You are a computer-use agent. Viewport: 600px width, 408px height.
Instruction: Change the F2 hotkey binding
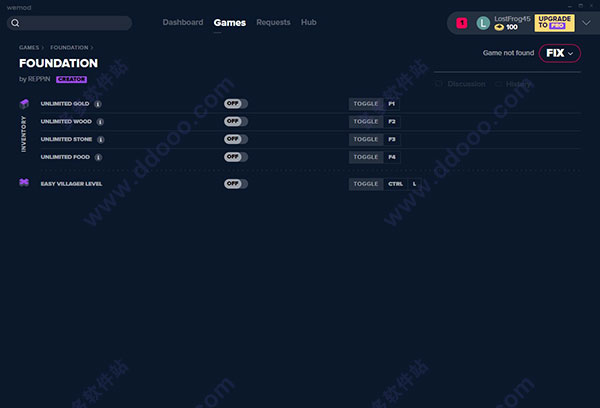[392, 122]
